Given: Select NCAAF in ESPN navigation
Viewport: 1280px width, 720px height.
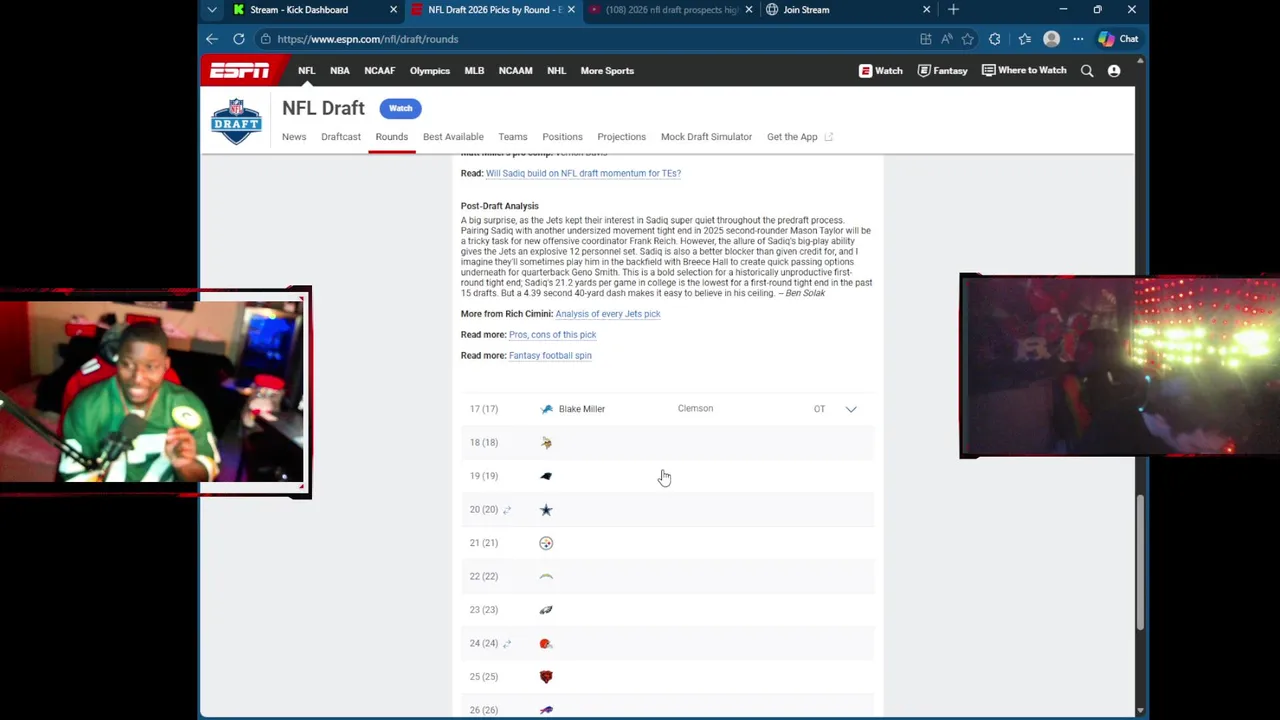Looking at the screenshot, I should point(380,71).
